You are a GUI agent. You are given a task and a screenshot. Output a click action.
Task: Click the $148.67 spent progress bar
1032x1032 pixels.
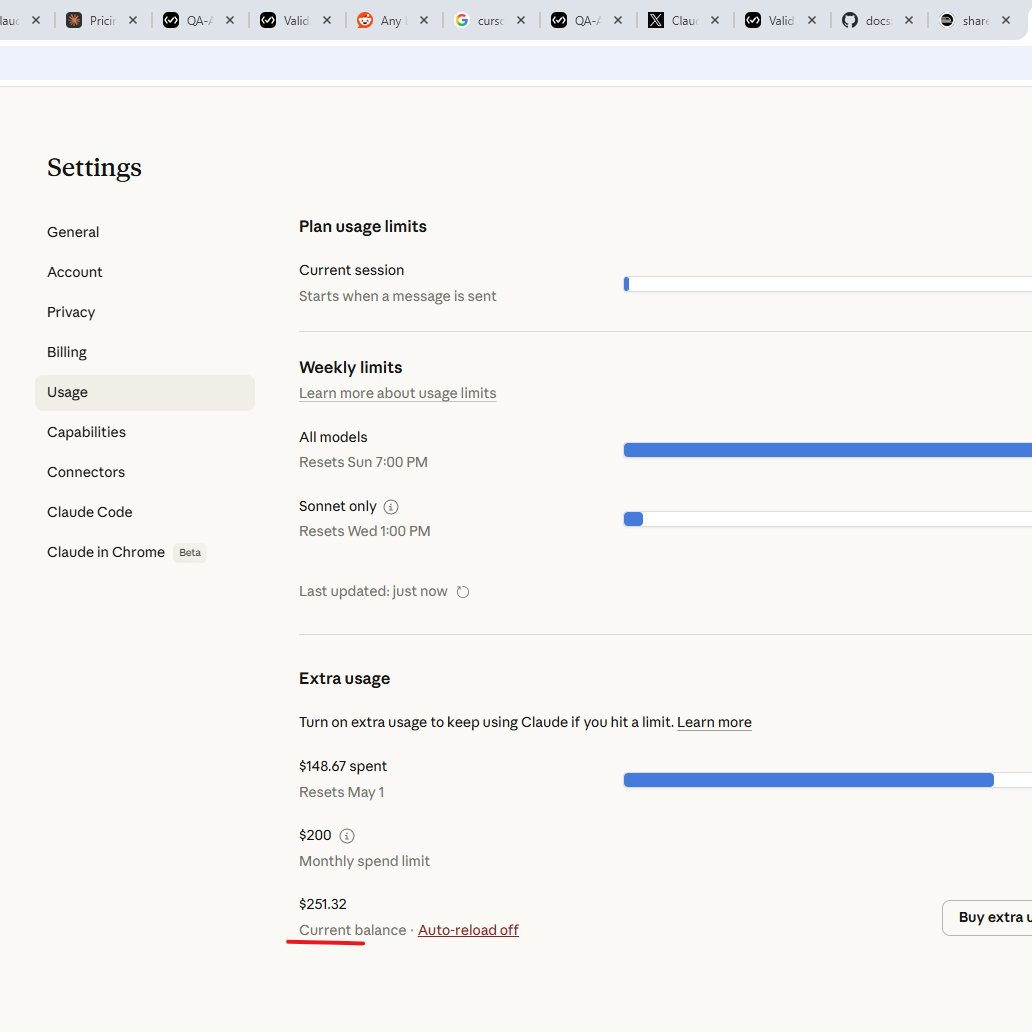tap(827, 781)
